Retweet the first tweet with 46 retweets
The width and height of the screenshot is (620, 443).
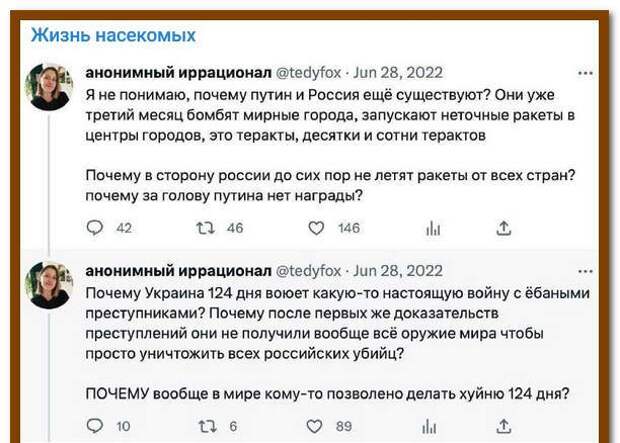click(205, 228)
